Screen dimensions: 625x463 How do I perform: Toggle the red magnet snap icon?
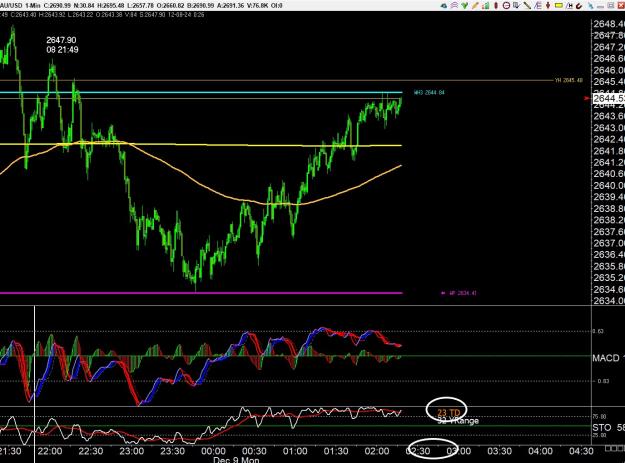[579, 6]
